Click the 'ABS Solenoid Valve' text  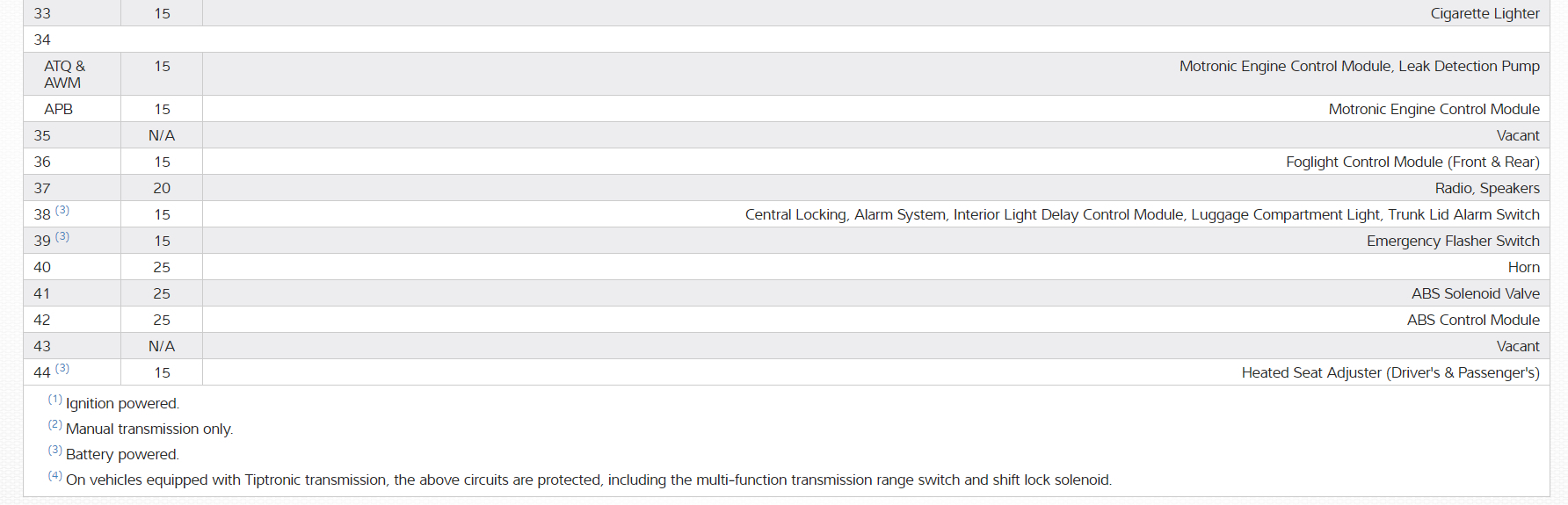coord(1475,293)
